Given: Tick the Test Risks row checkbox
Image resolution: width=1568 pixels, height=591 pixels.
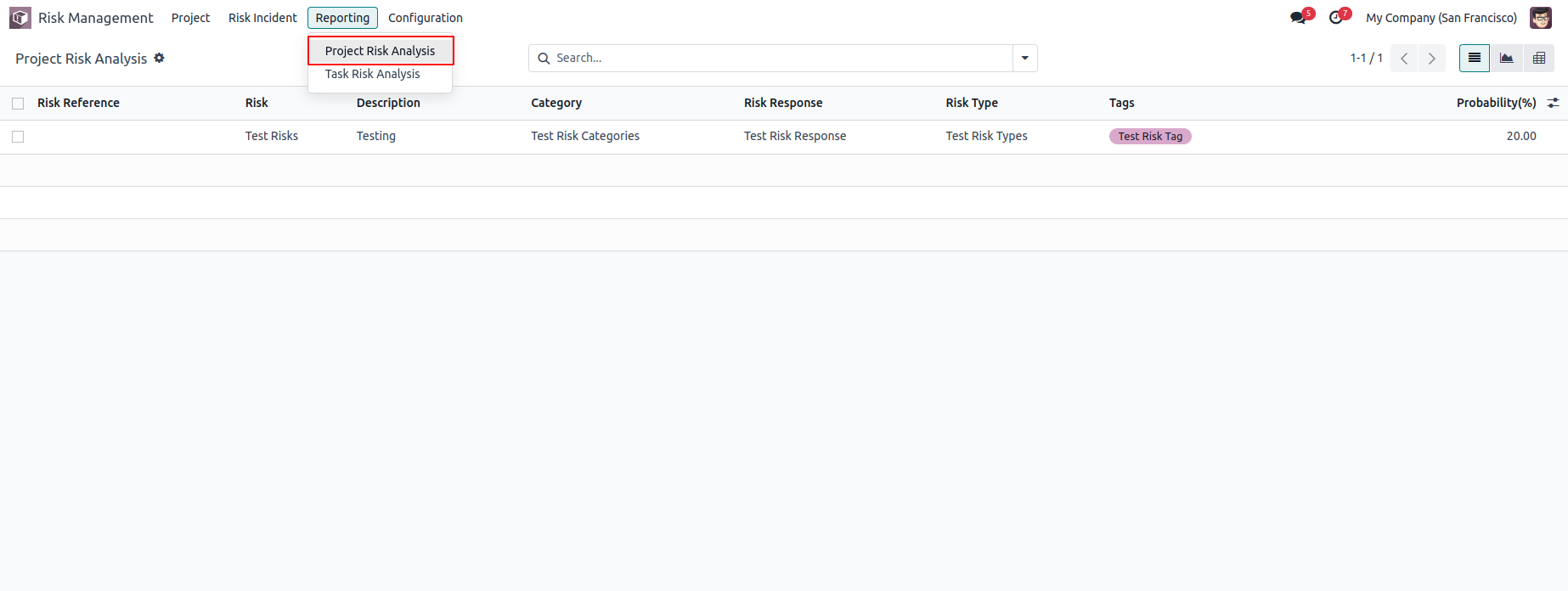Looking at the screenshot, I should (18, 137).
